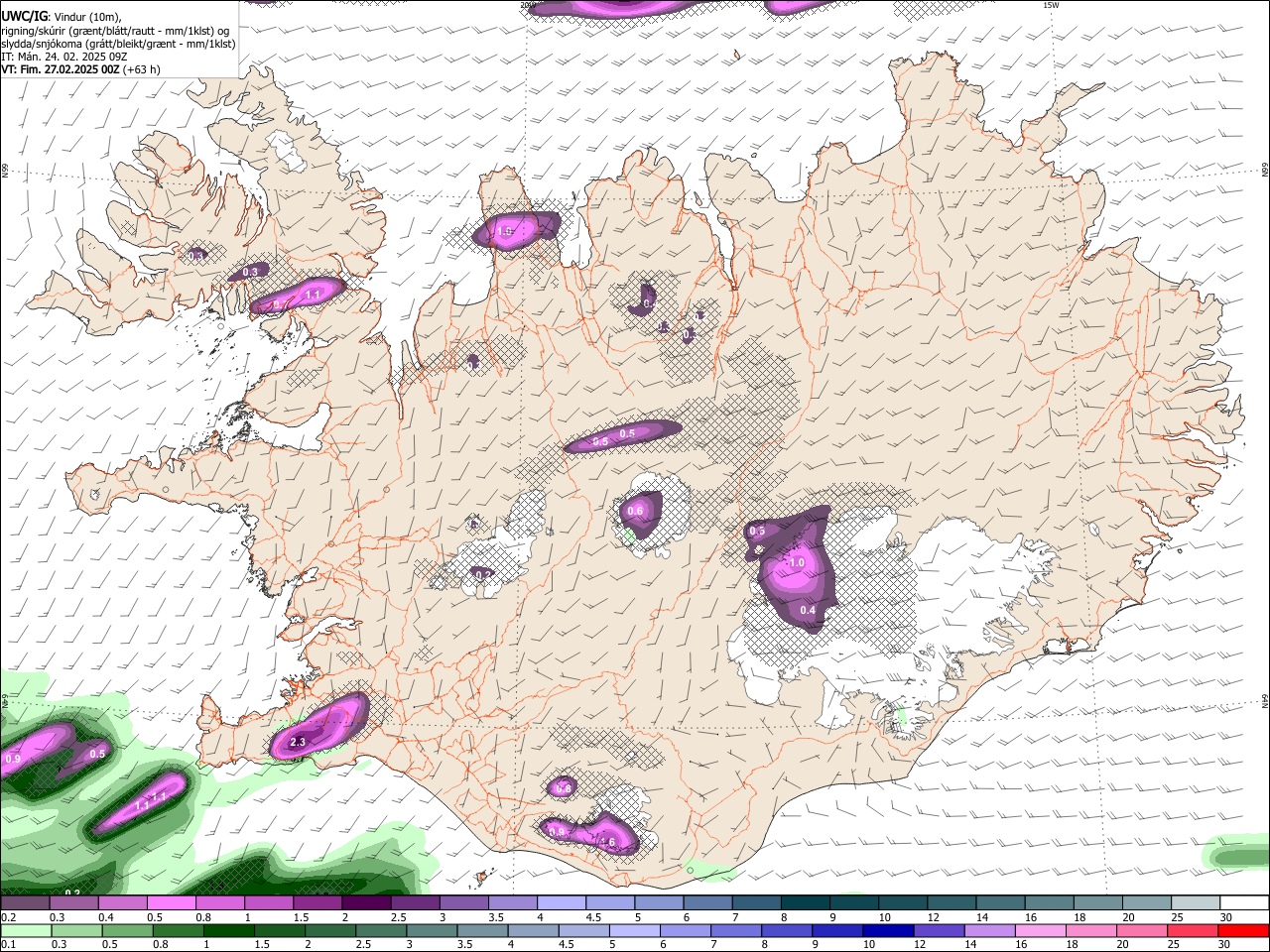1270x952 pixels.
Task: Click the legend number "0.1"
Action: click(8, 944)
